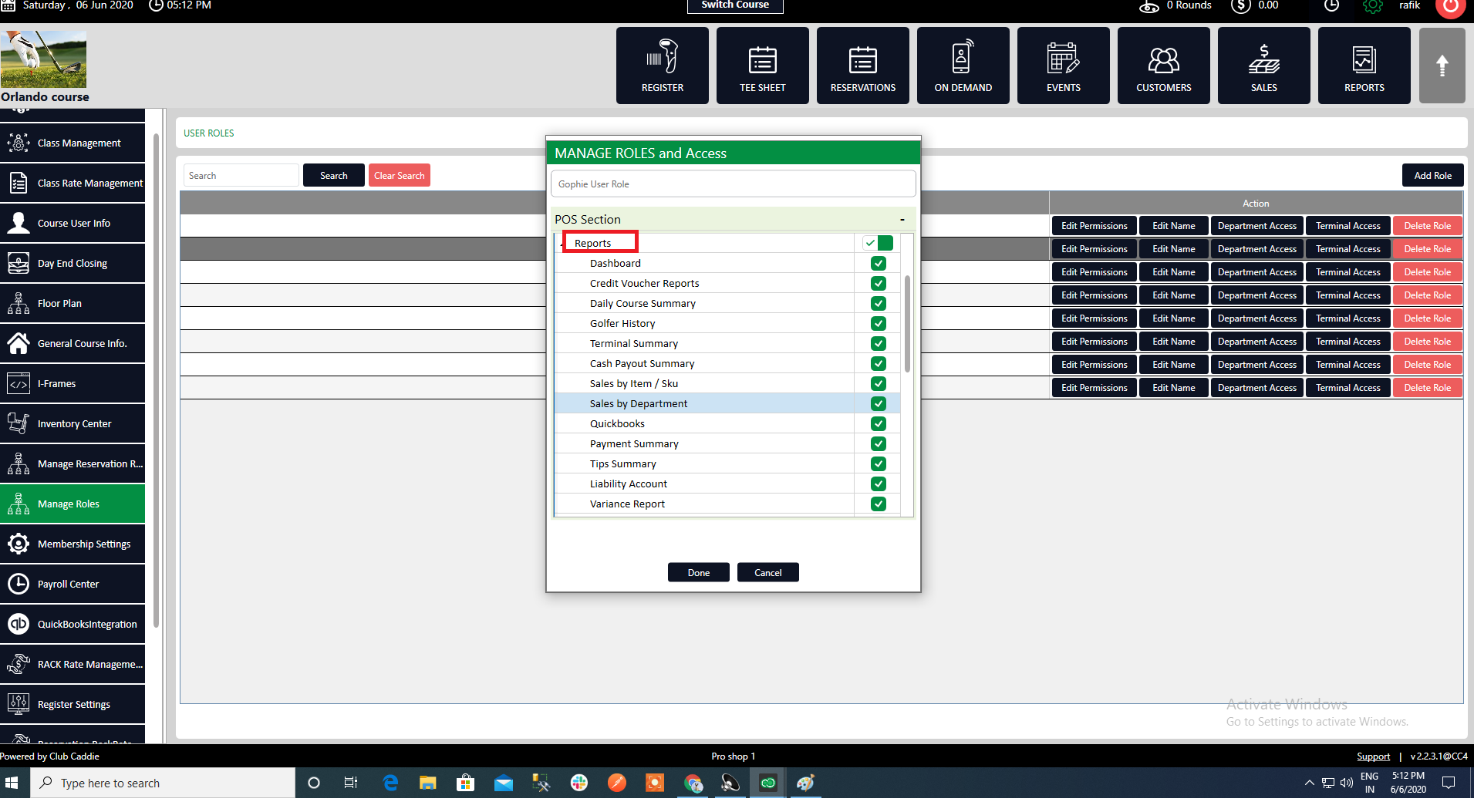Screen dimensions: 1474x812
Task: Click the Payroll Center clock icon
Action: (x=19, y=584)
